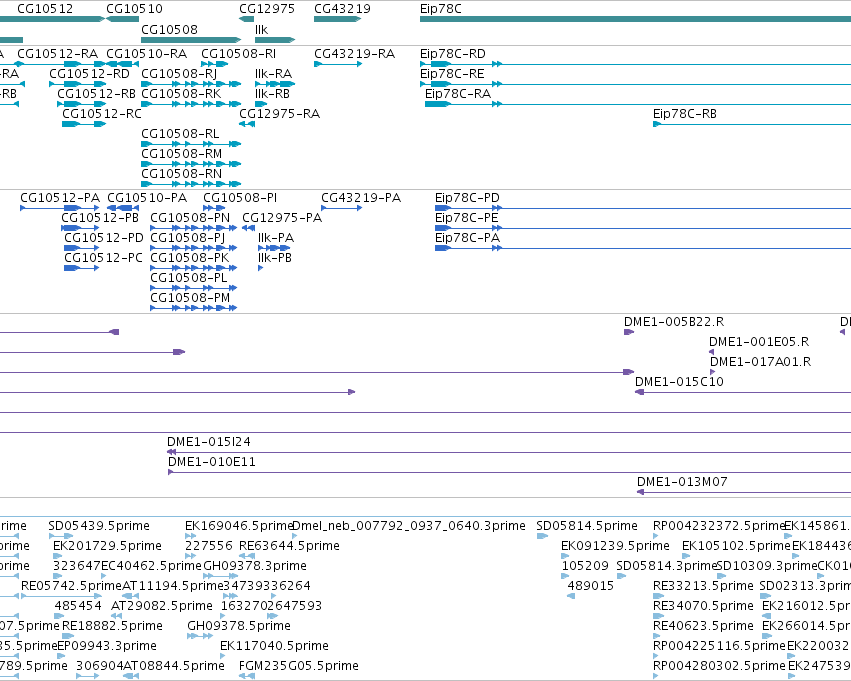This screenshot has width=851, height=681.
Task: Open transcript CG10512-RA label
Action: coord(58,54)
